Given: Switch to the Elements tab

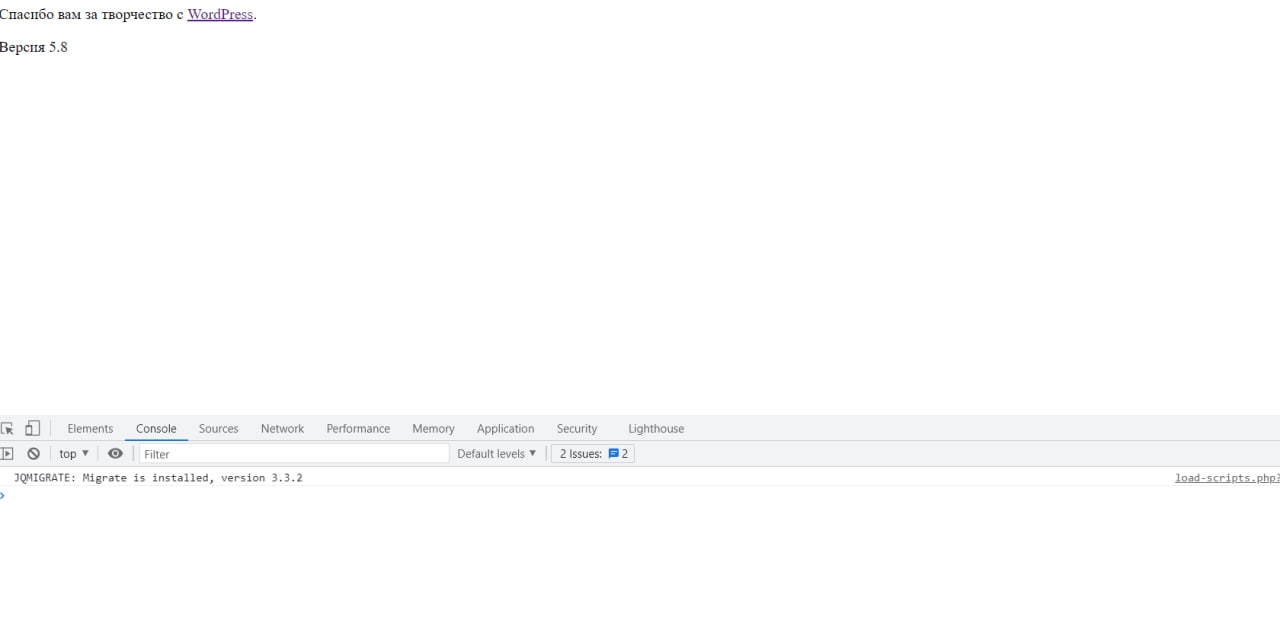Looking at the screenshot, I should [x=90, y=428].
